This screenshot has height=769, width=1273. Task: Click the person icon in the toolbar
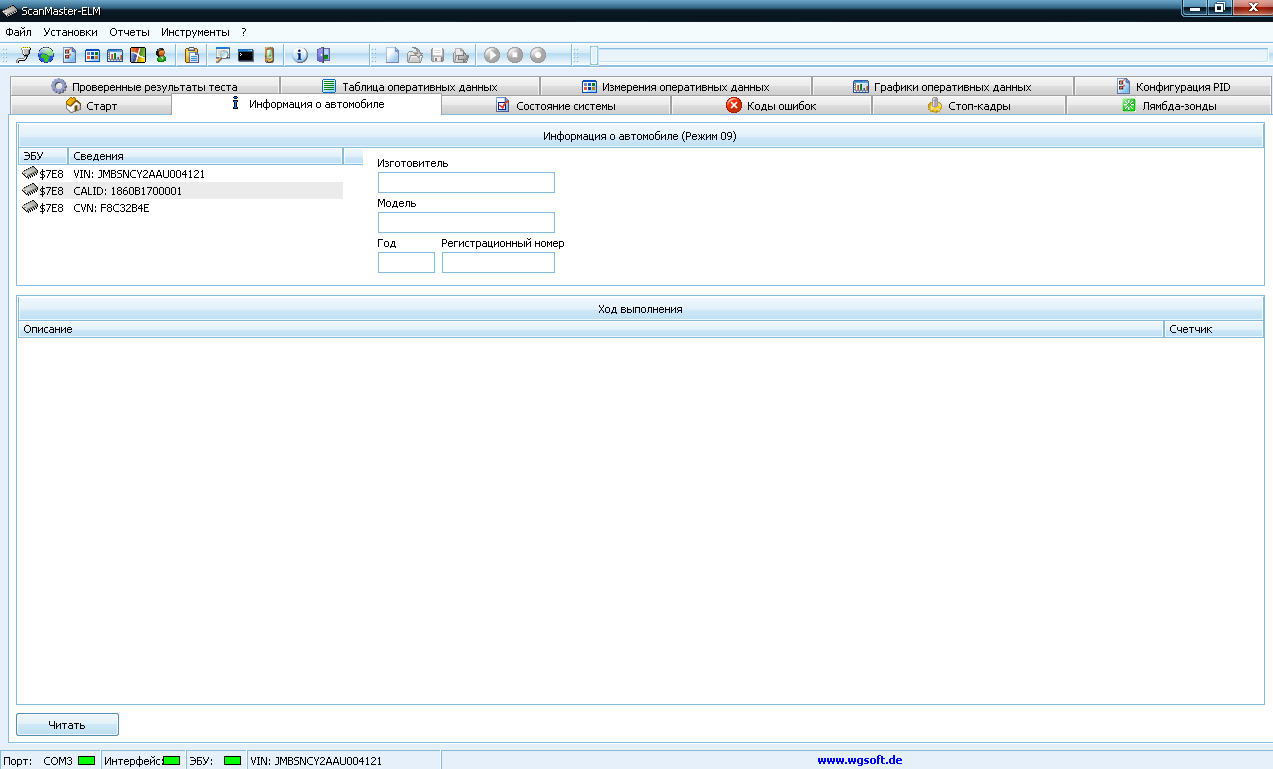click(161, 55)
